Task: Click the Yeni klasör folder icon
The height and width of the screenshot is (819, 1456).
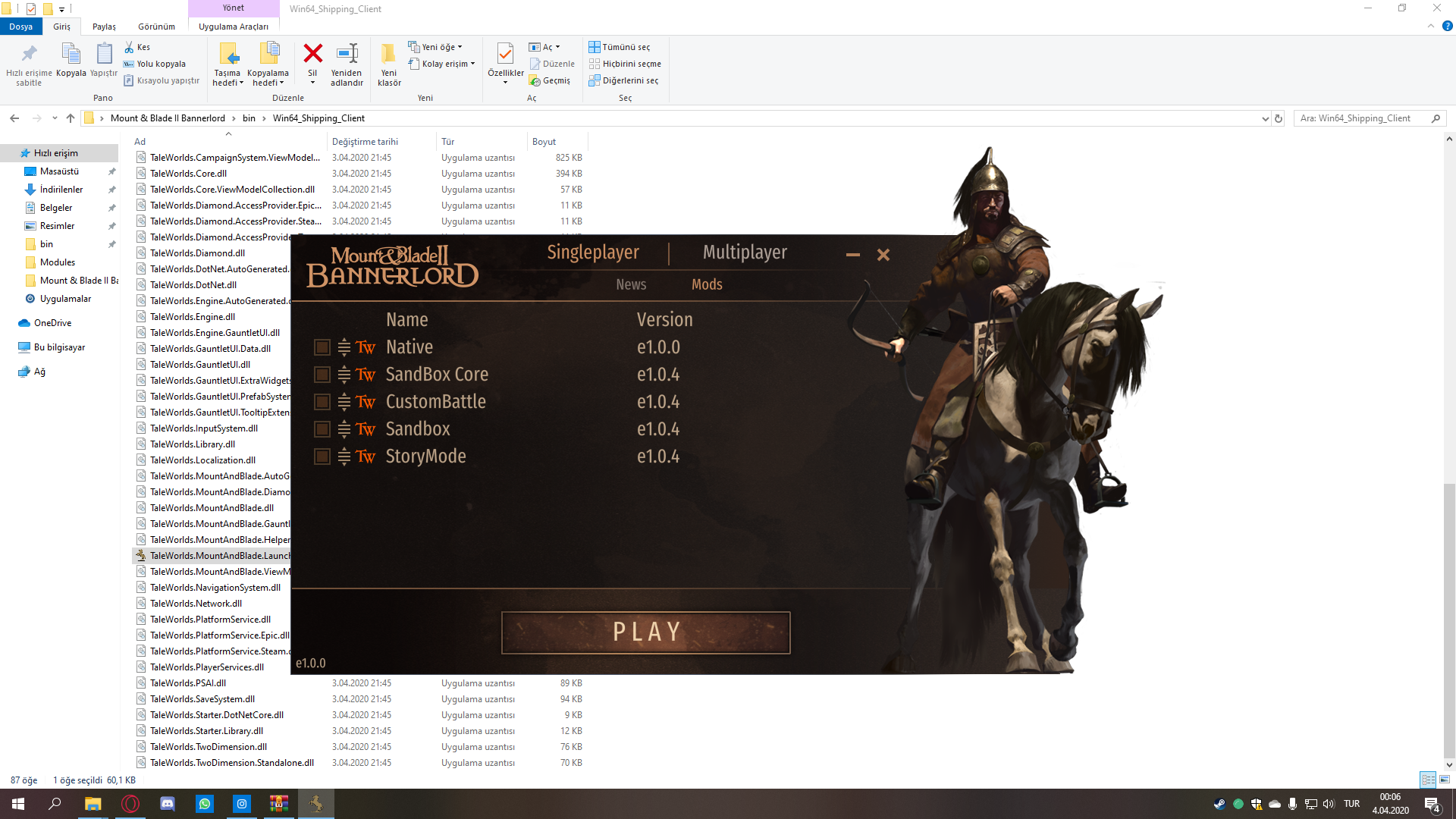Action: (x=389, y=53)
